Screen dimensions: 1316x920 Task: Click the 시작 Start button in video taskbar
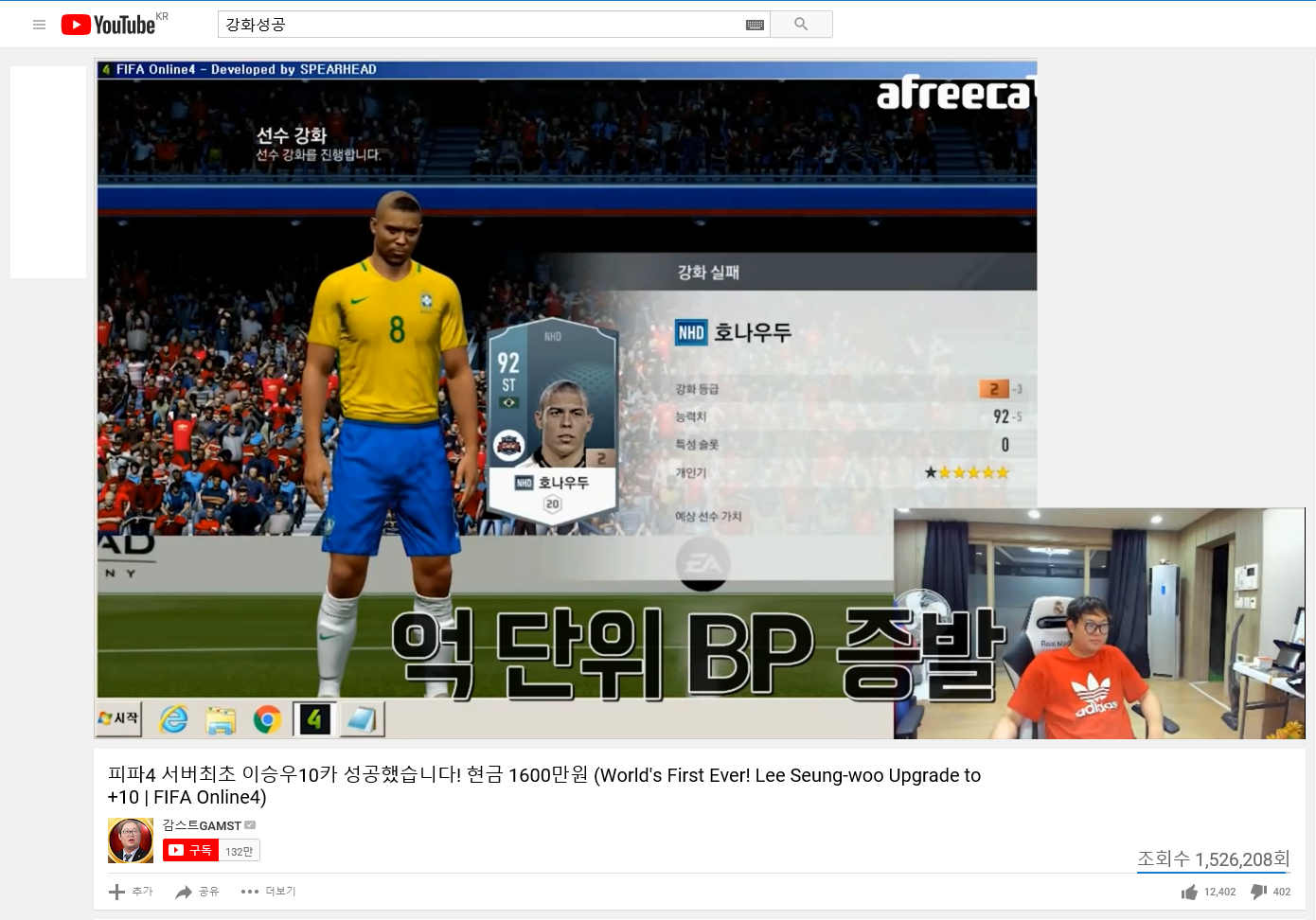pyautogui.click(x=118, y=718)
